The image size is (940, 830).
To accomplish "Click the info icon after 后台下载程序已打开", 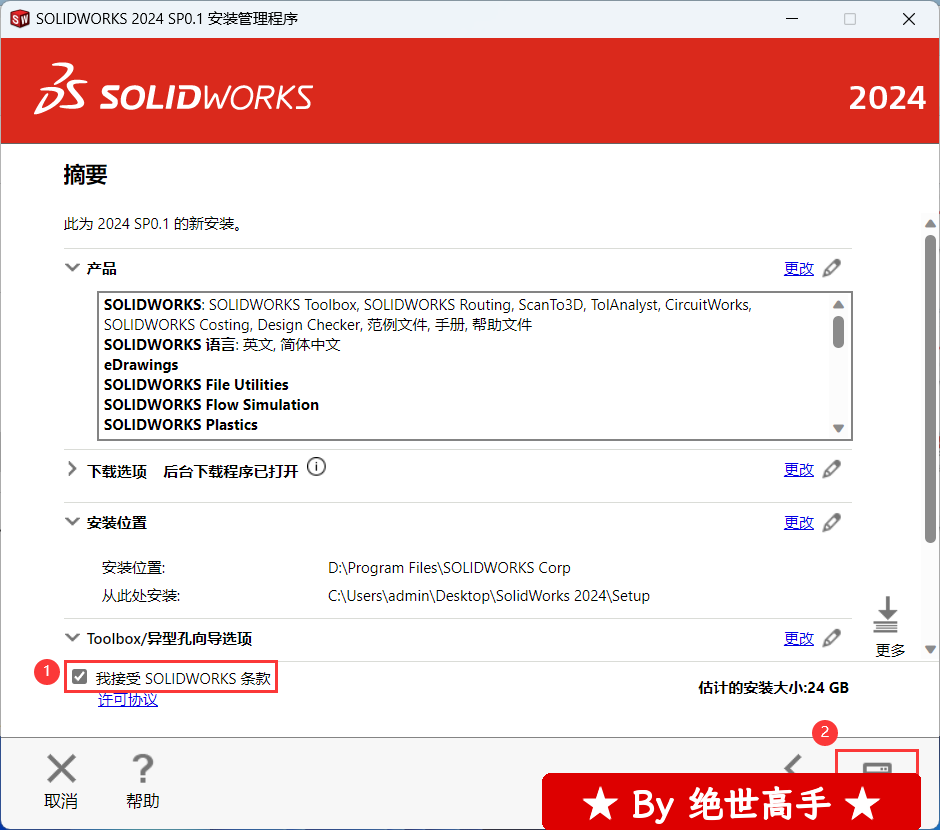I will tap(317, 467).
